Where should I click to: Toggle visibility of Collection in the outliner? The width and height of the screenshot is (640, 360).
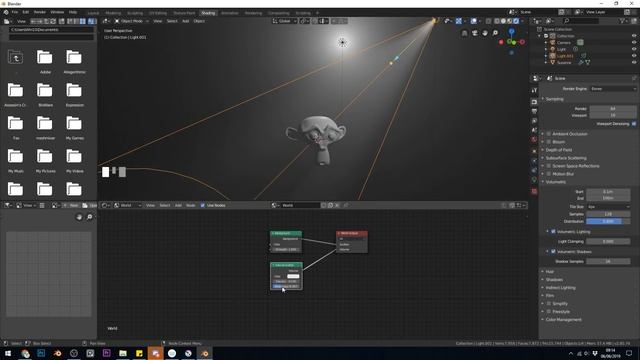[634, 36]
